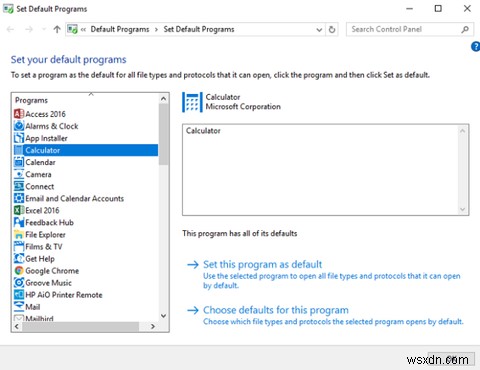Click the large Calculator icon in details pane

pos(192,102)
